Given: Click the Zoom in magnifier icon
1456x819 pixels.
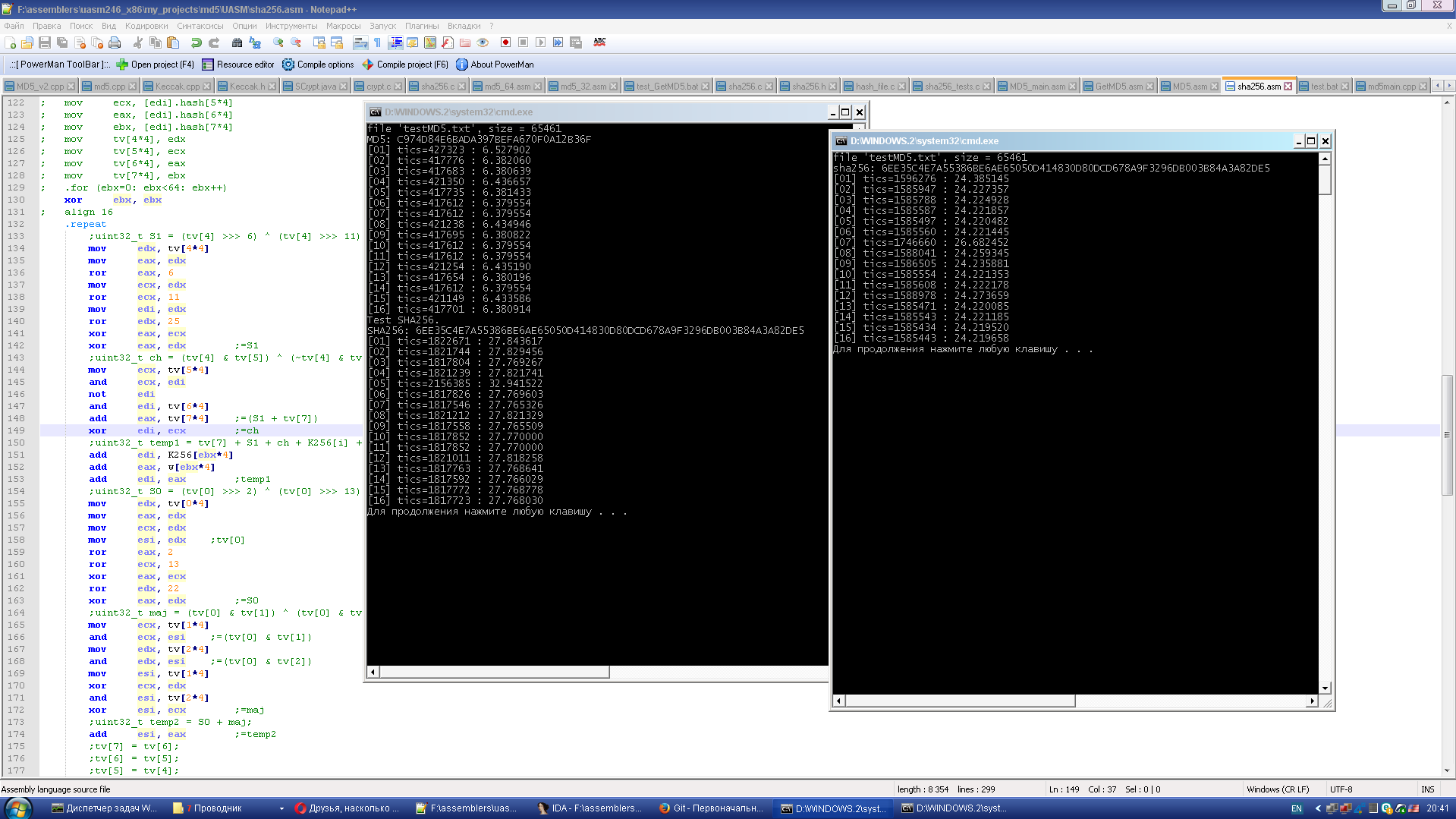Looking at the screenshot, I should (x=278, y=43).
